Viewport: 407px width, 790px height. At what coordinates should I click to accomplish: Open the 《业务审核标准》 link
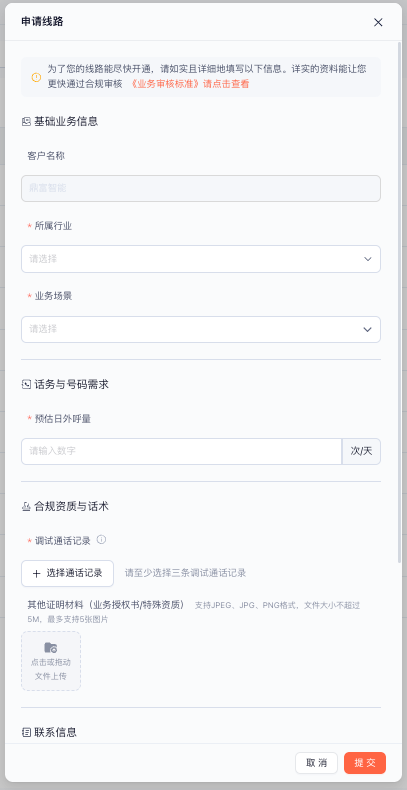[x=189, y=84]
